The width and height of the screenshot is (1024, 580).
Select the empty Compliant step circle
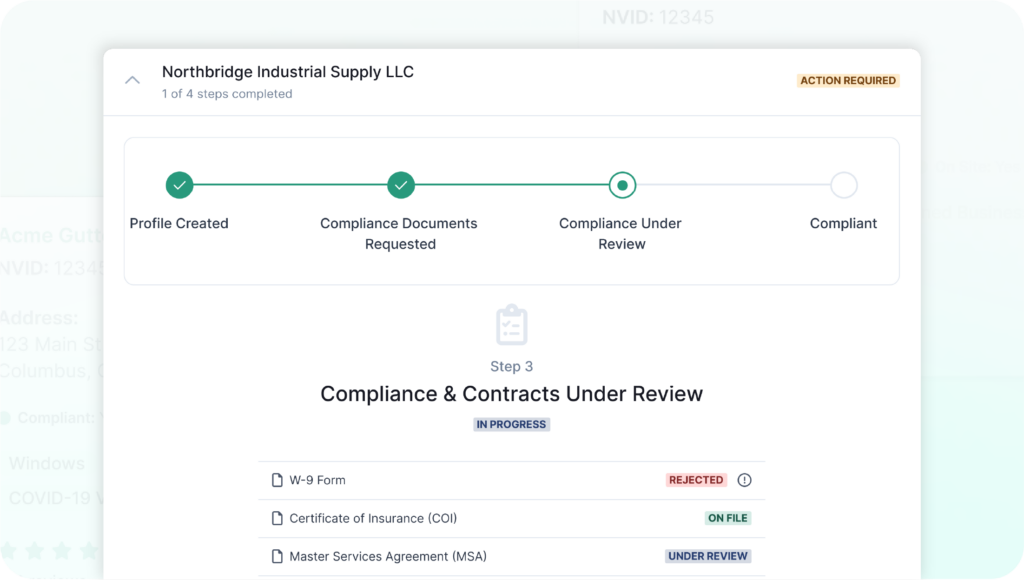click(x=843, y=185)
